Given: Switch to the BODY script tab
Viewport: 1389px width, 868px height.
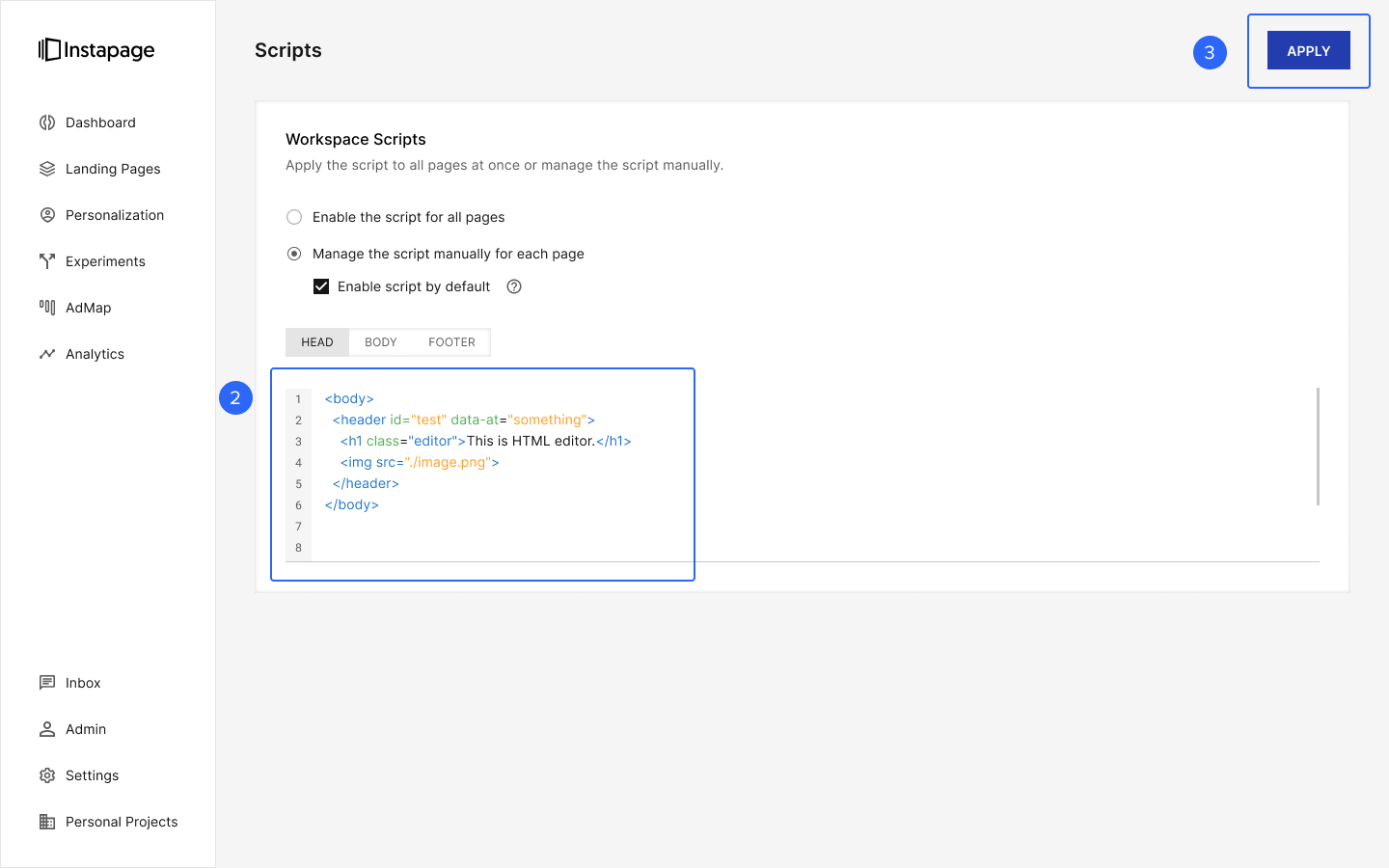Looking at the screenshot, I should click(x=381, y=342).
